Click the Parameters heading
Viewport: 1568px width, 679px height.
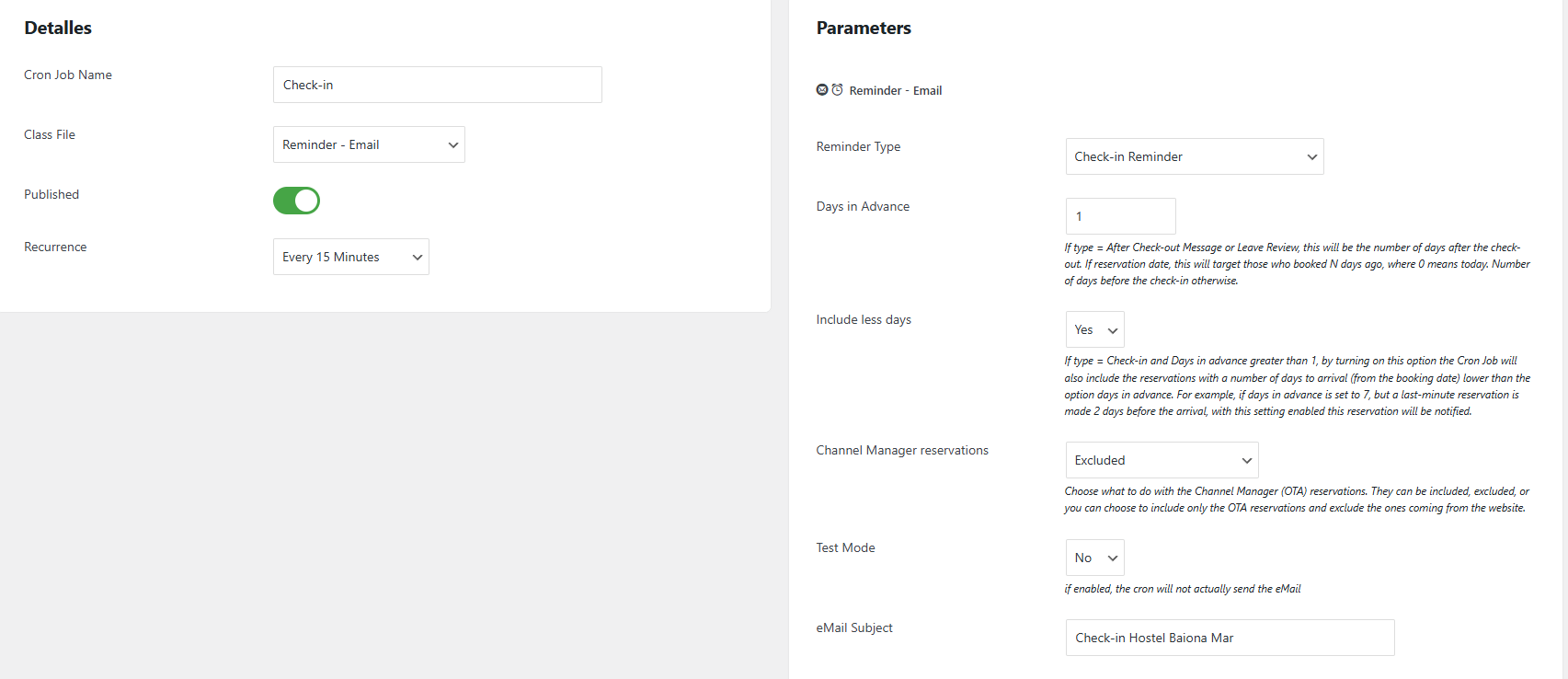(864, 28)
